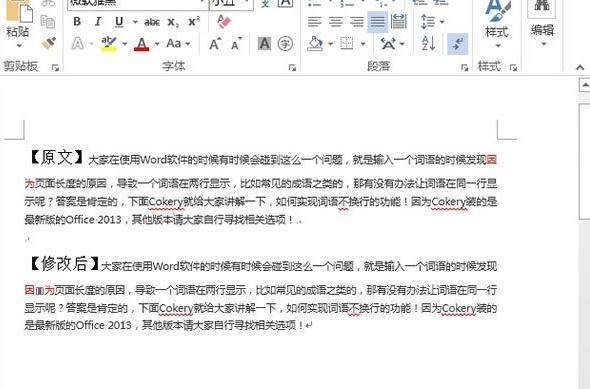Screen dimensions: 590x389
Task: Toggle justified alignment
Action: pos(378,21)
